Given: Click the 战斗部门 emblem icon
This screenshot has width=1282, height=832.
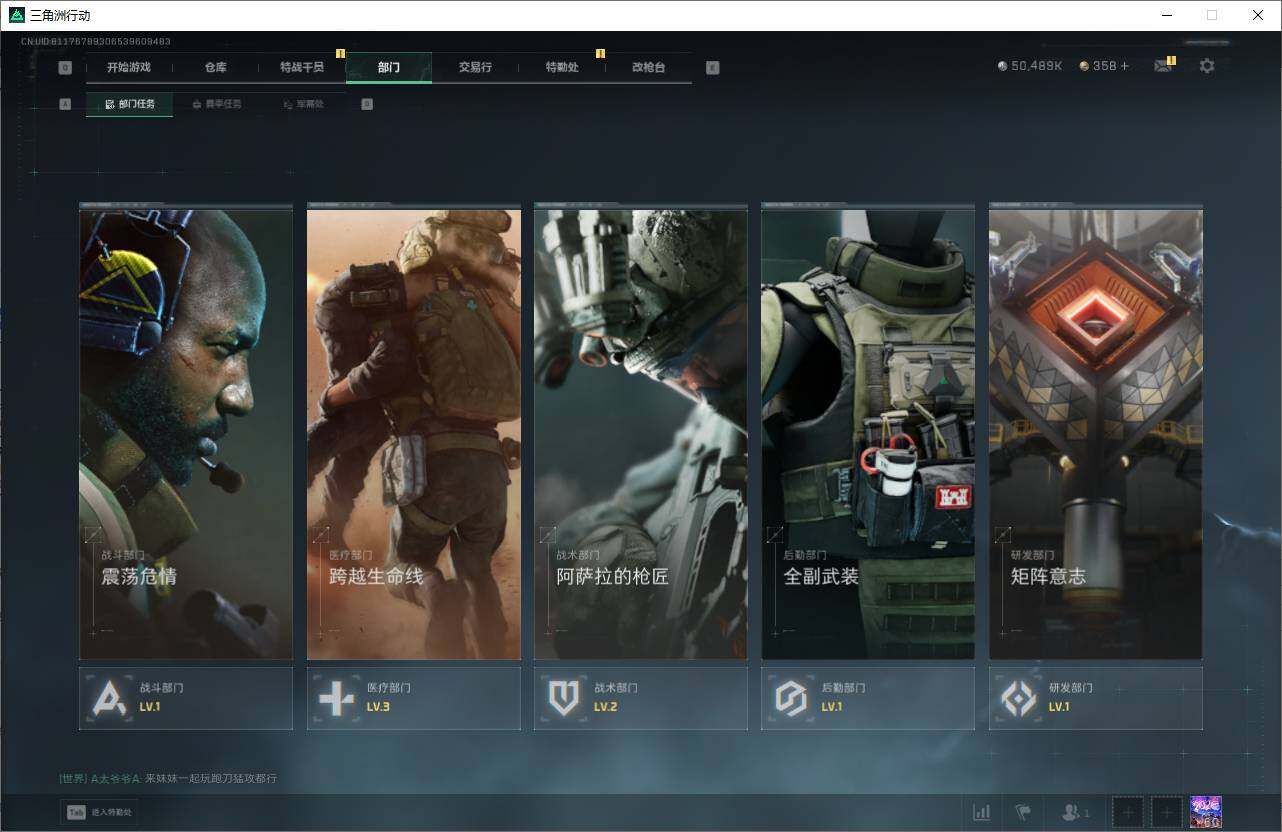Looking at the screenshot, I should (109, 698).
